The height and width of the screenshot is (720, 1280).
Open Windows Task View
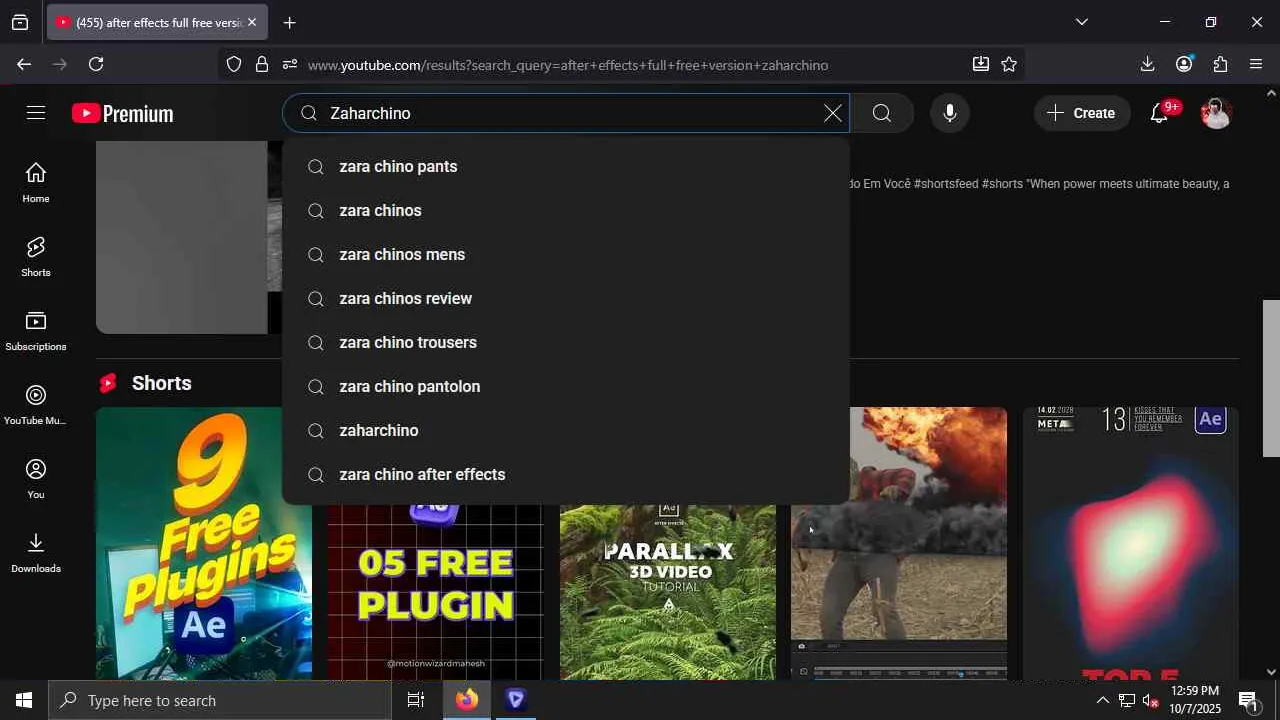tap(416, 700)
